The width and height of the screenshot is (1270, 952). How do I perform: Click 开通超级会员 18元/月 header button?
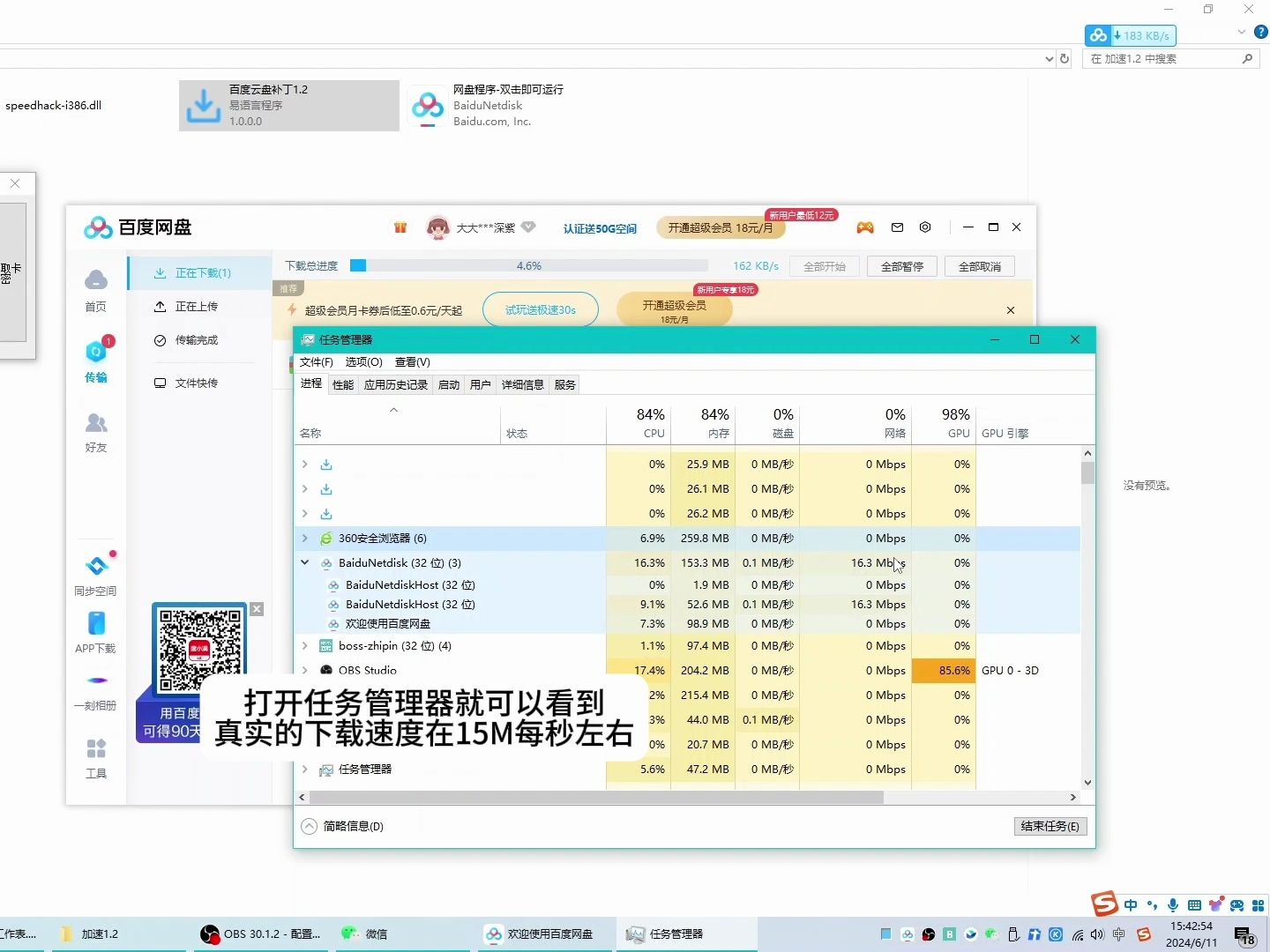tap(721, 227)
